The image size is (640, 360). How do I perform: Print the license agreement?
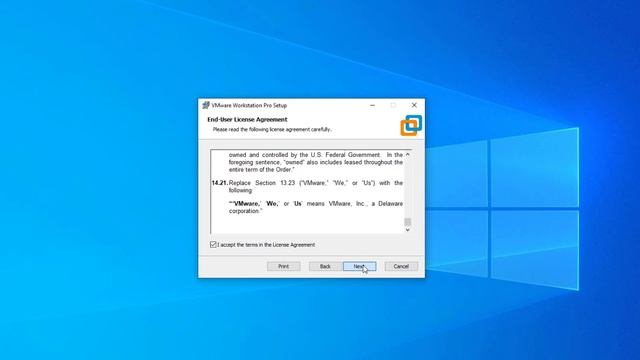pos(284,267)
